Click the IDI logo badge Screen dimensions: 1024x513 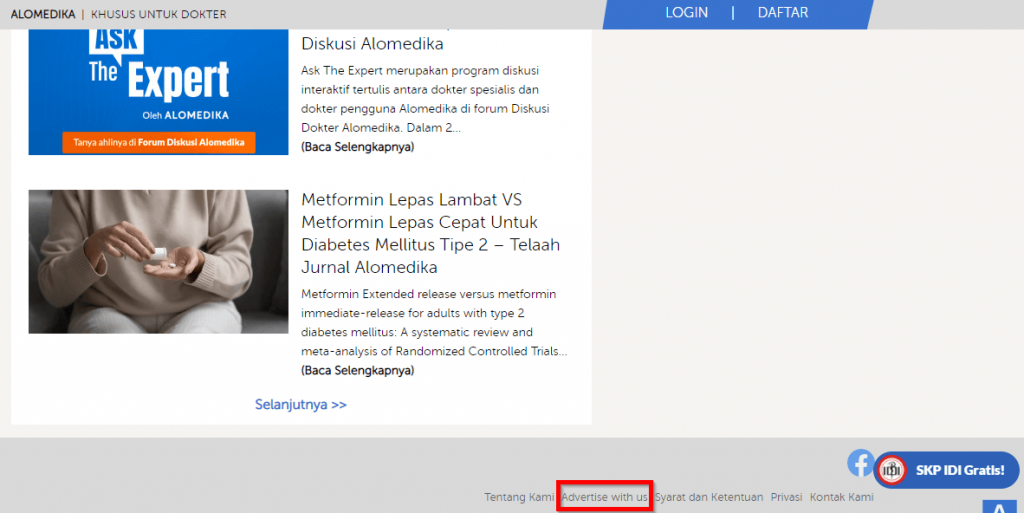(x=891, y=470)
